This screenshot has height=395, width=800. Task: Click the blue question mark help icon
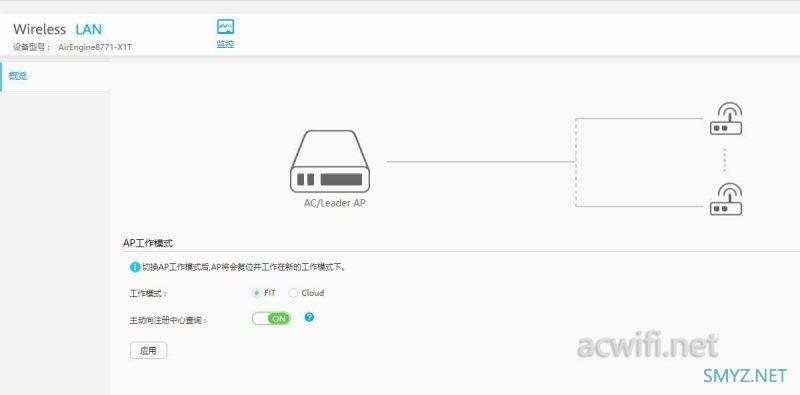click(309, 317)
